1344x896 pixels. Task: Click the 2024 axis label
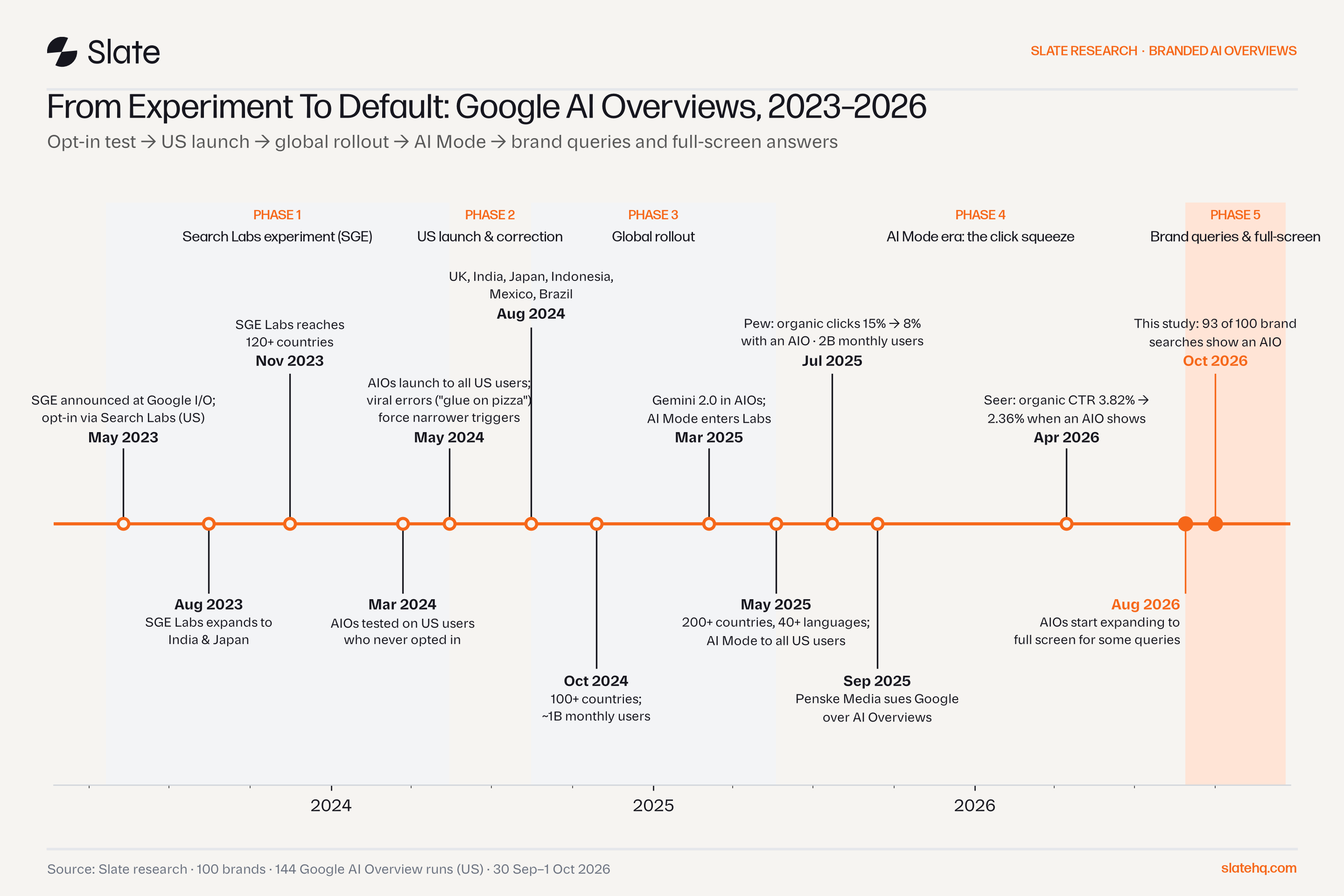(331, 806)
